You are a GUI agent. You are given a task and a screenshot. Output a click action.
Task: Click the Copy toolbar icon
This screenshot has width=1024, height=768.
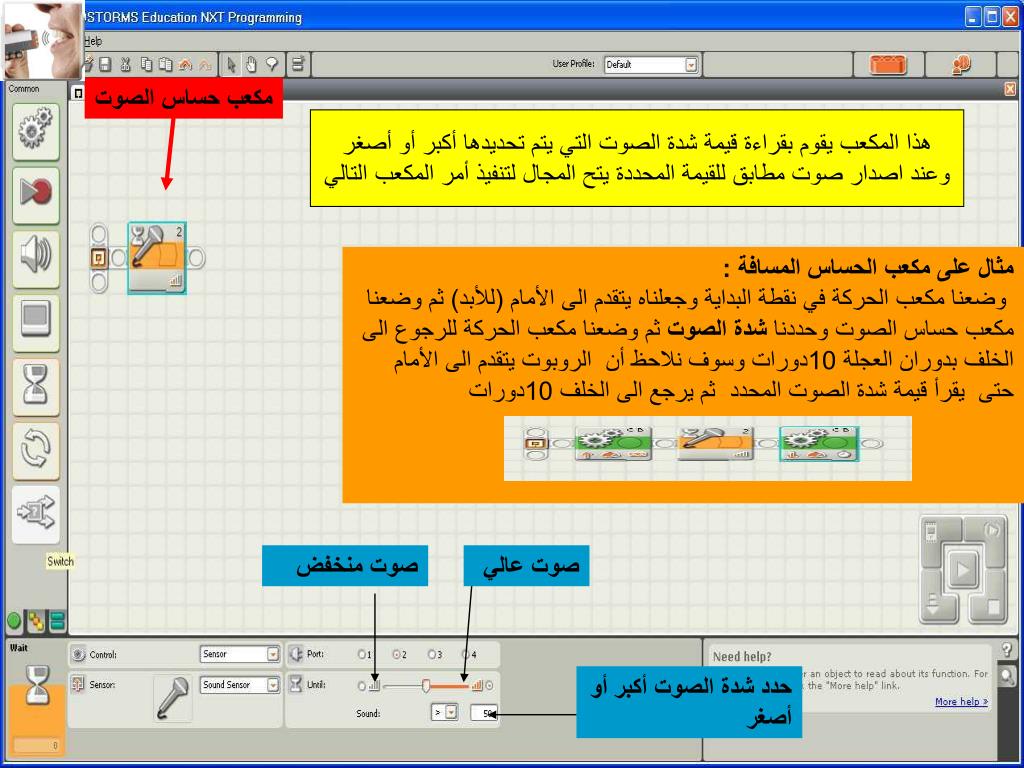pyautogui.click(x=146, y=64)
